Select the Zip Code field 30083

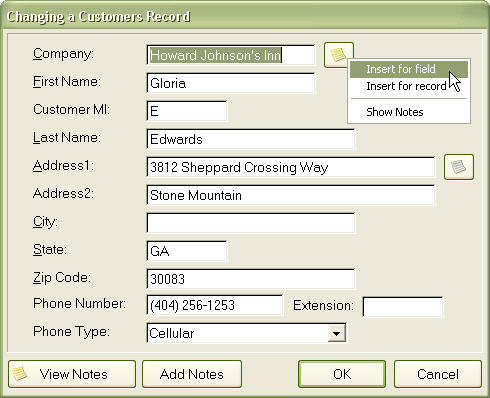point(251,279)
